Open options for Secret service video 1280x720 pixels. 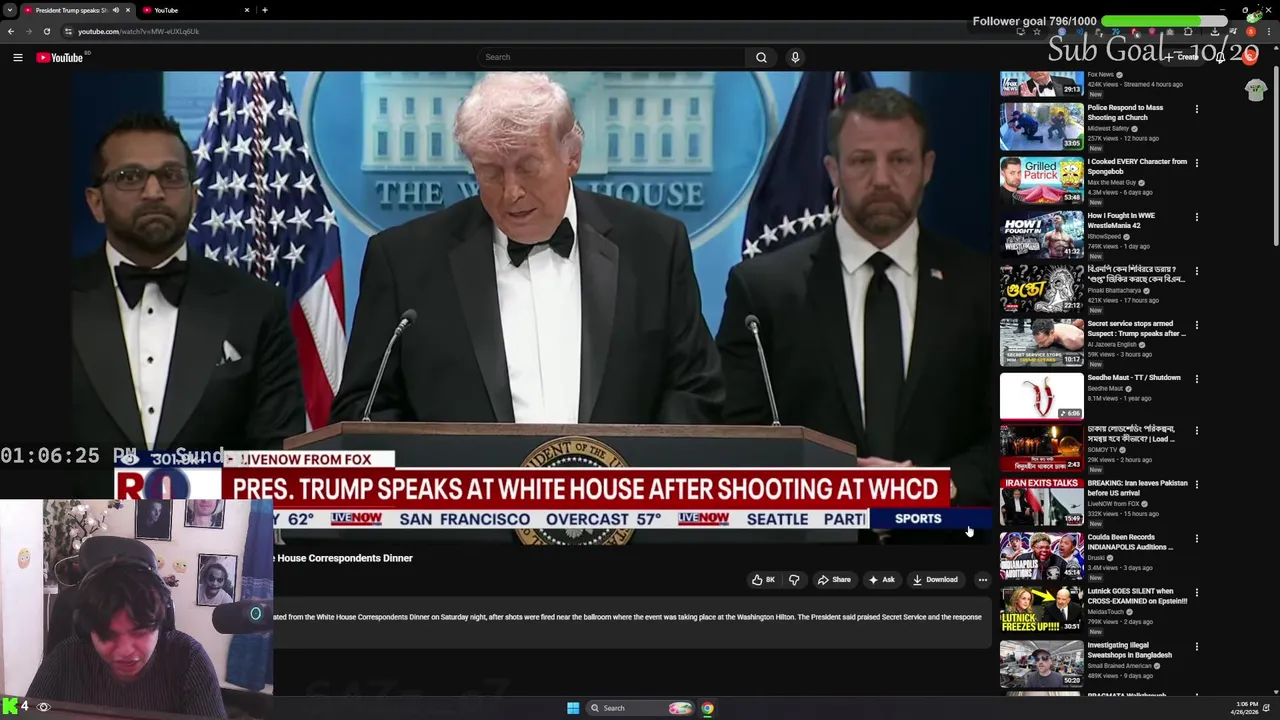(x=1196, y=325)
